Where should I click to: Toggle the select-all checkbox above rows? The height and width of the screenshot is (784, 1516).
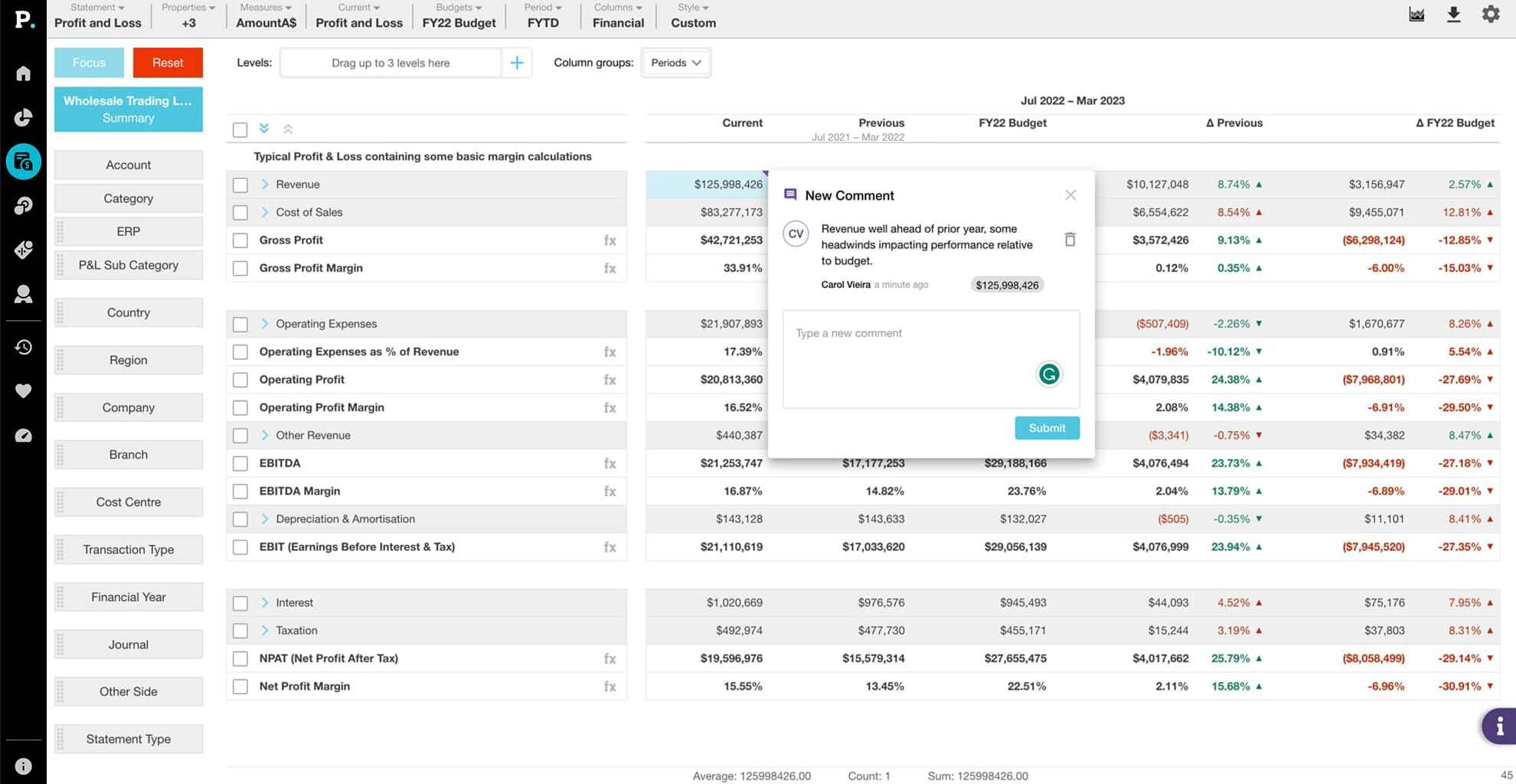[x=240, y=130]
